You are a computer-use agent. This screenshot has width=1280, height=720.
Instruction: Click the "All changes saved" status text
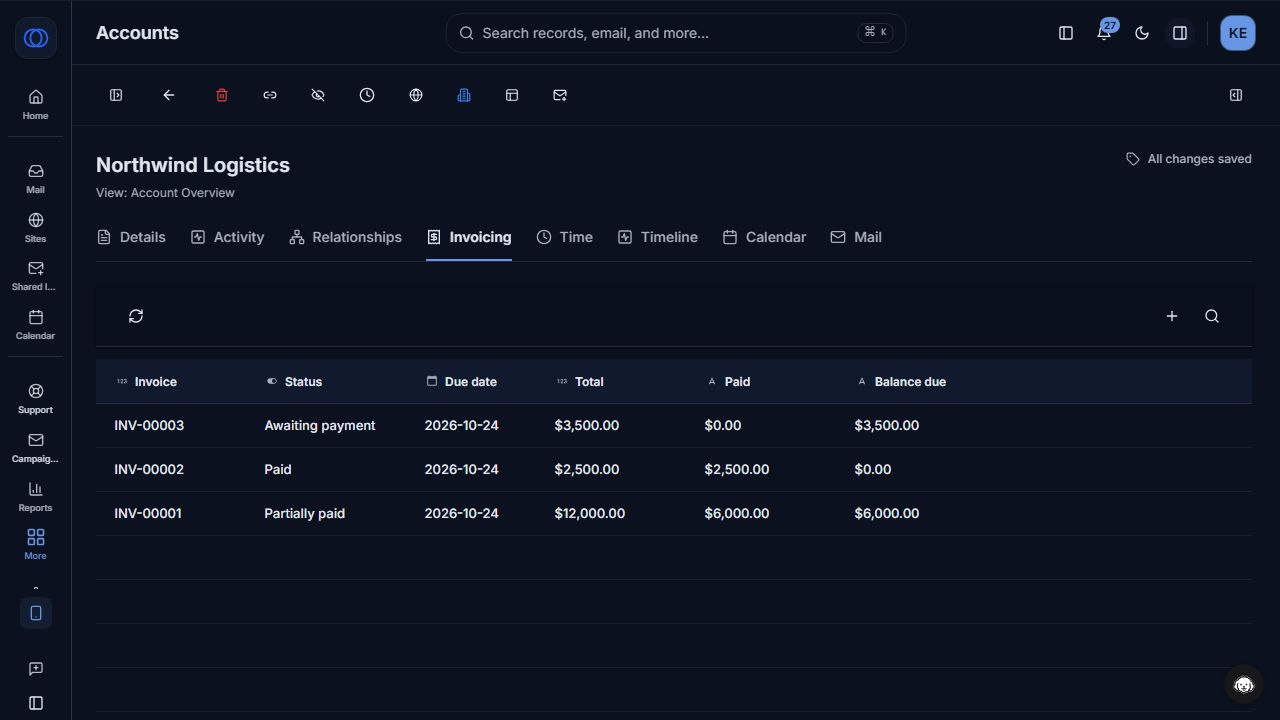click(x=1199, y=159)
